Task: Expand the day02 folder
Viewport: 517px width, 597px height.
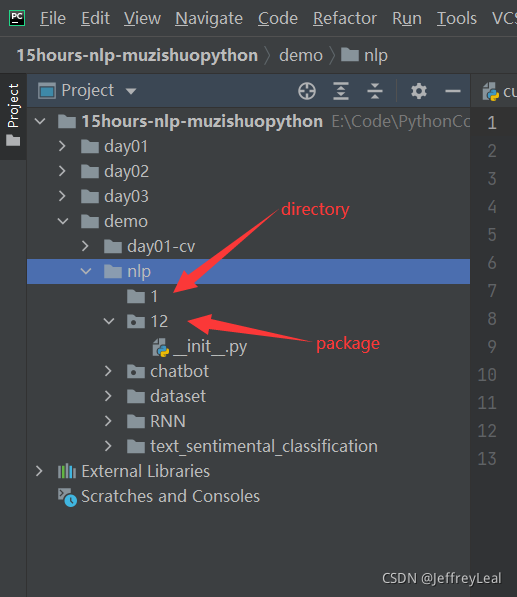Action: point(62,171)
